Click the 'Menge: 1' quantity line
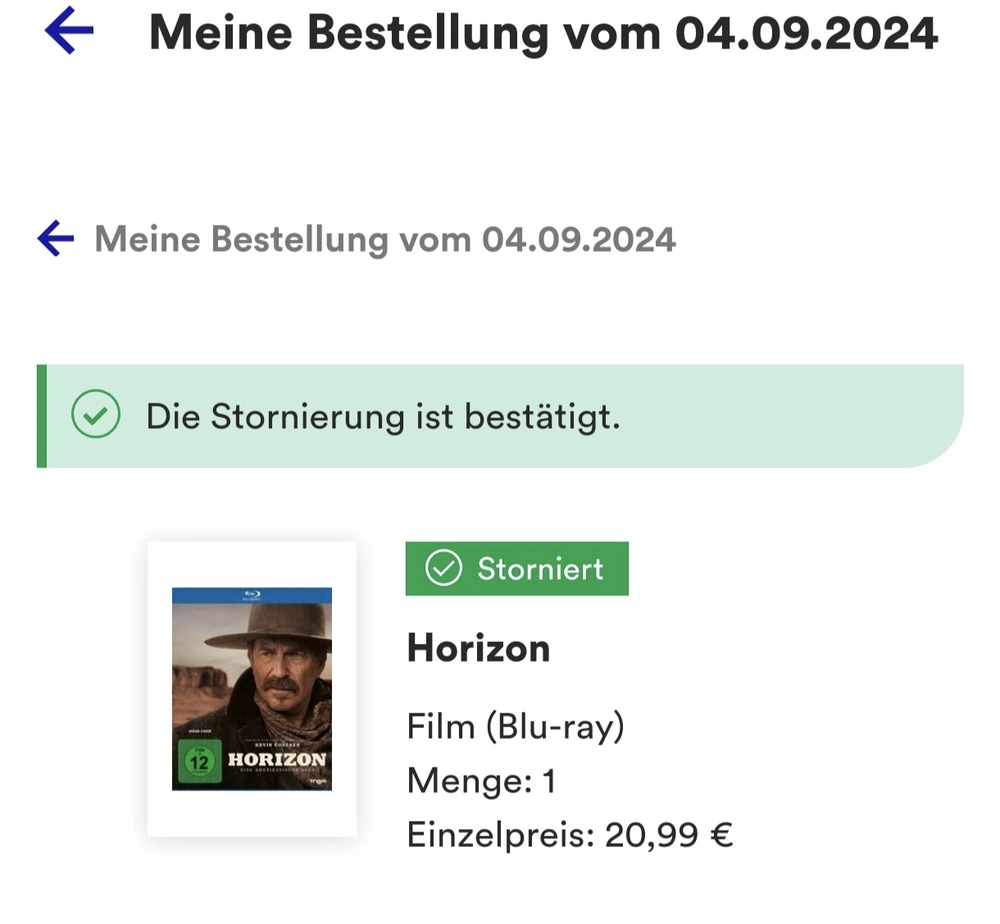This screenshot has height=924, width=1000. (x=480, y=780)
